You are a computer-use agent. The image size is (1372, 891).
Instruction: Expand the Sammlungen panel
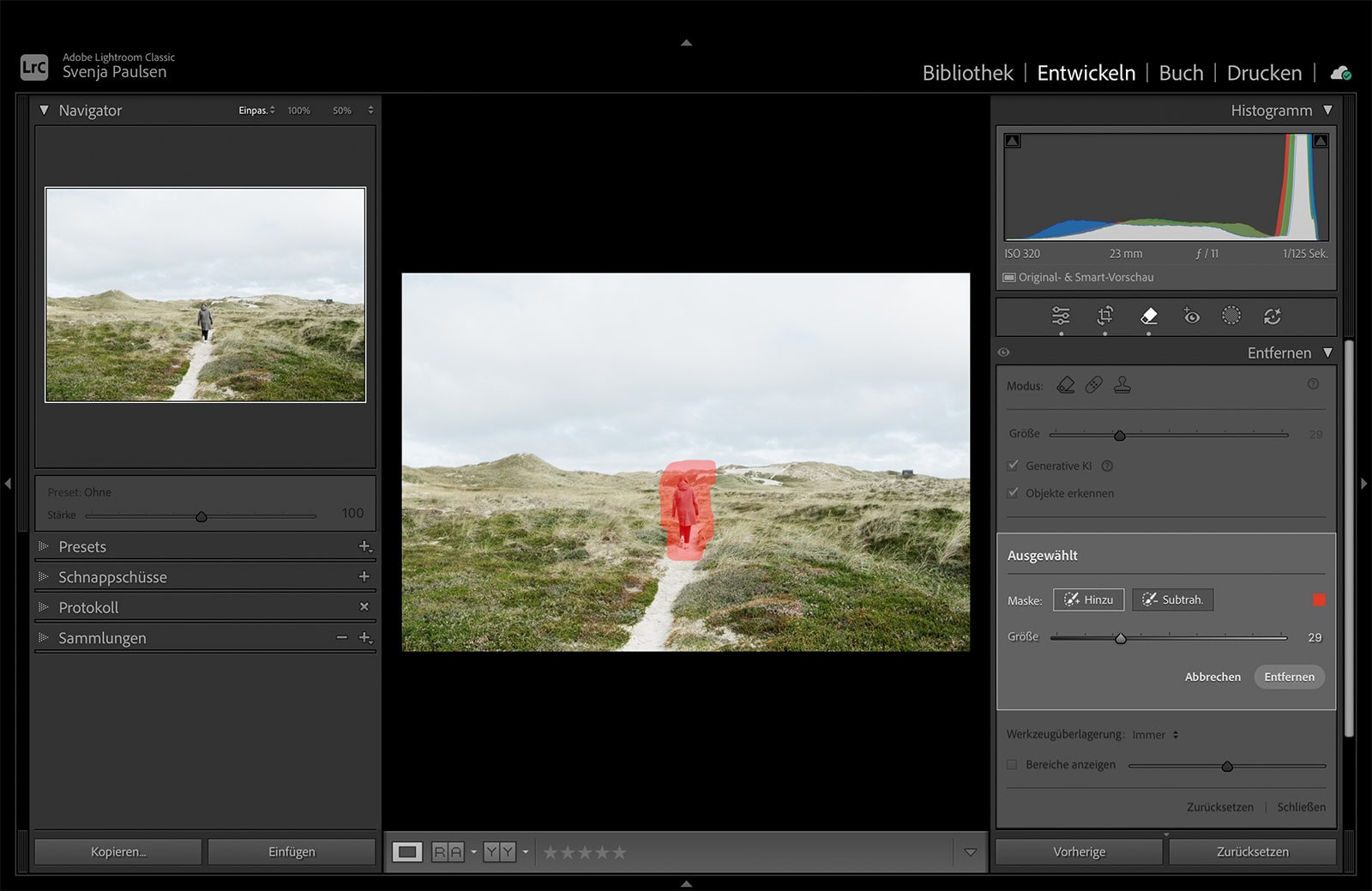[44, 637]
